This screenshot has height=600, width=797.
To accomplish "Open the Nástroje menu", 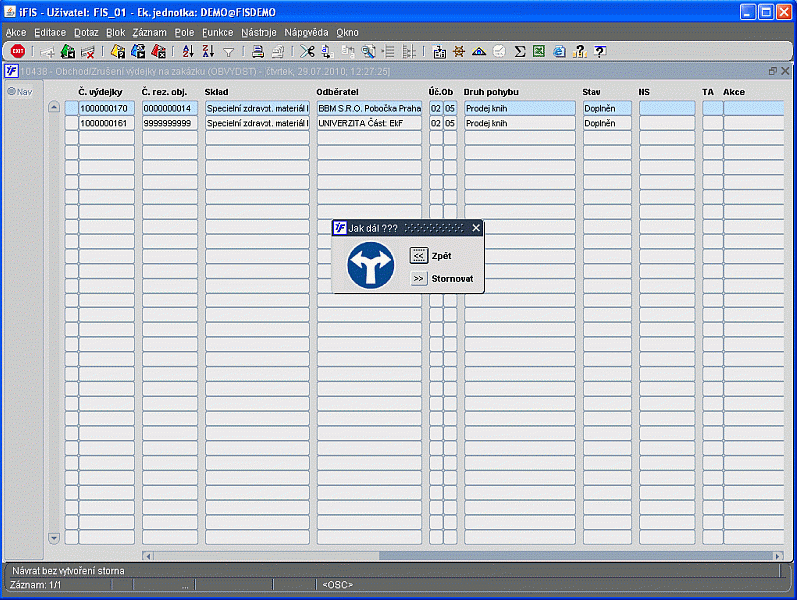I will coord(258,32).
